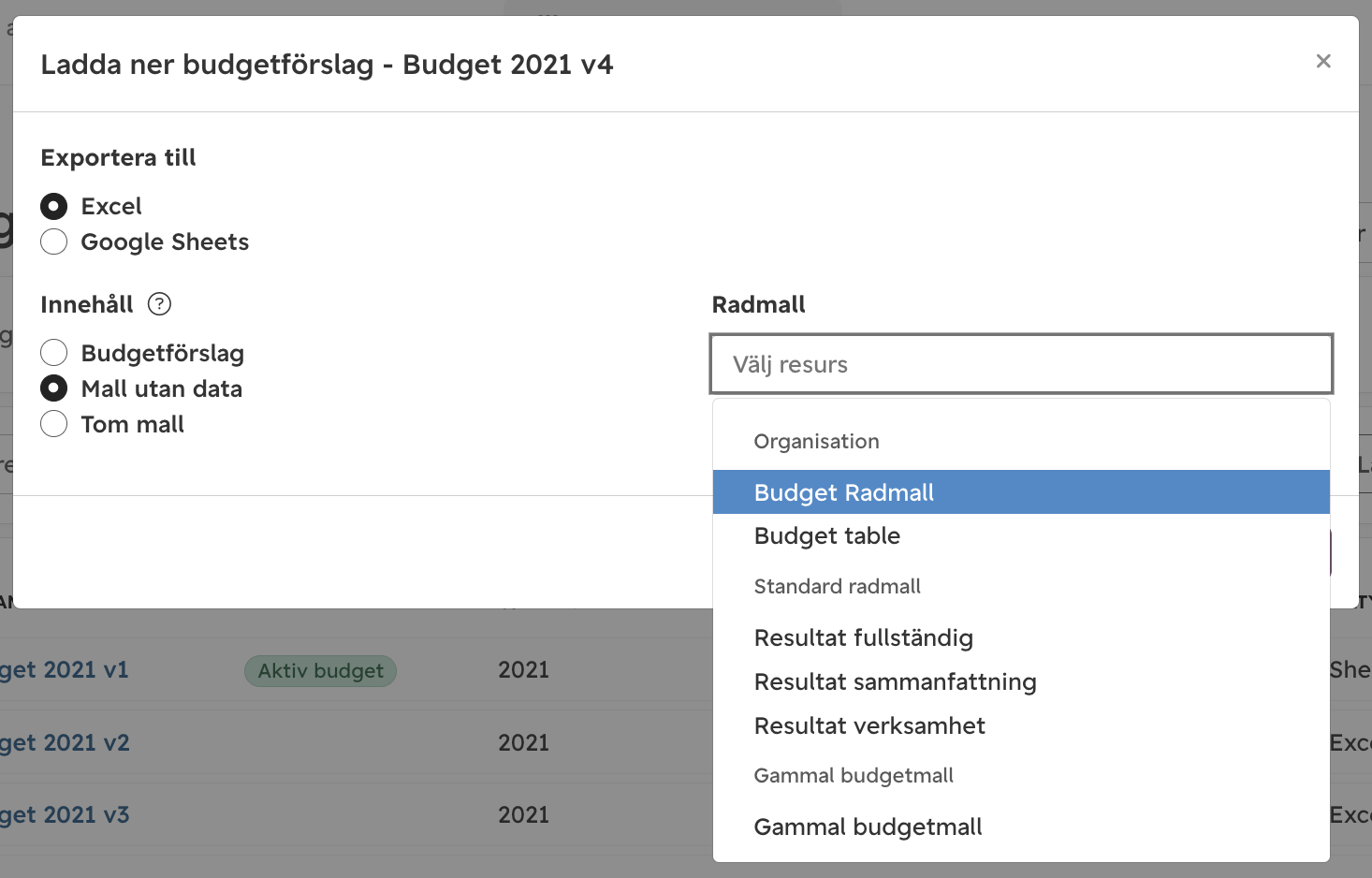Click the Radmall label
Viewport: 1372px width, 878px height.
click(758, 304)
